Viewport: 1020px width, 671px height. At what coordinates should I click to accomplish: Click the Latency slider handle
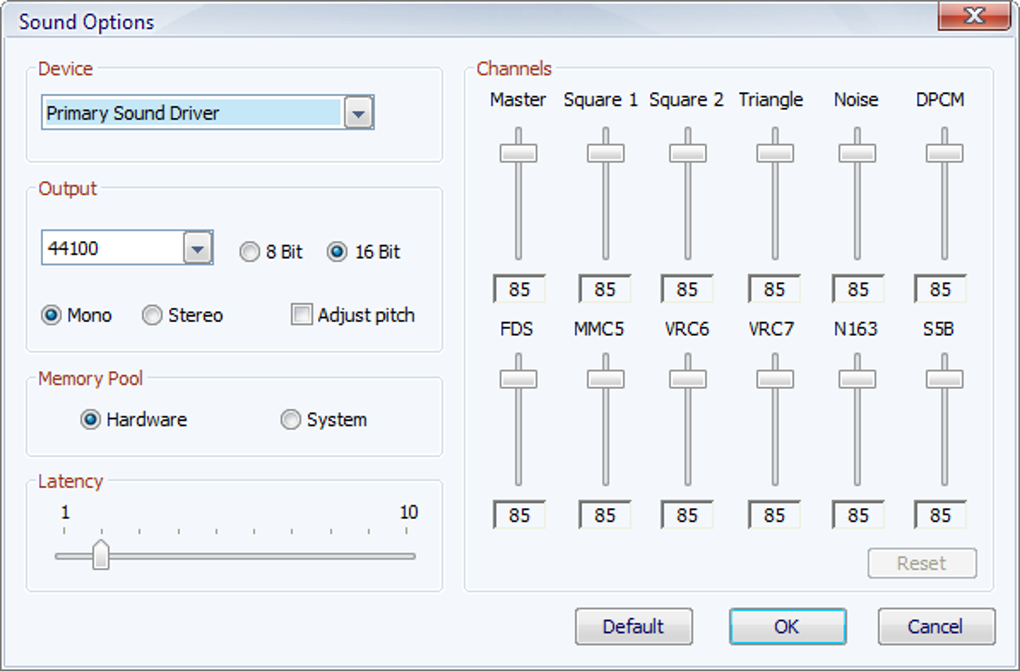[100, 555]
